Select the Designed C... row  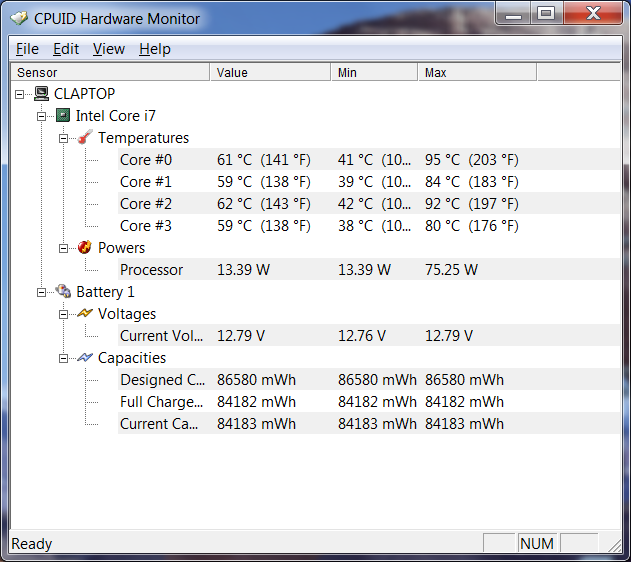369,379
